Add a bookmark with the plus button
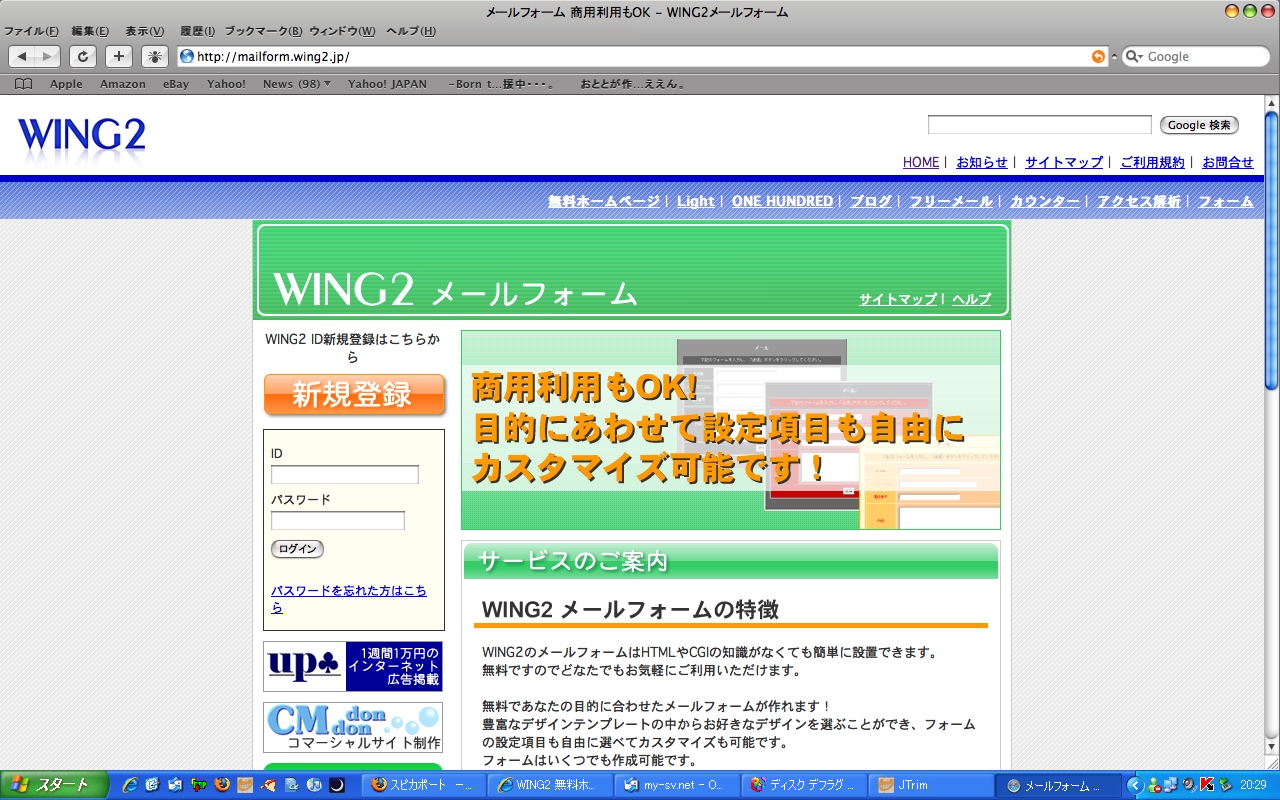 pos(119,57)
